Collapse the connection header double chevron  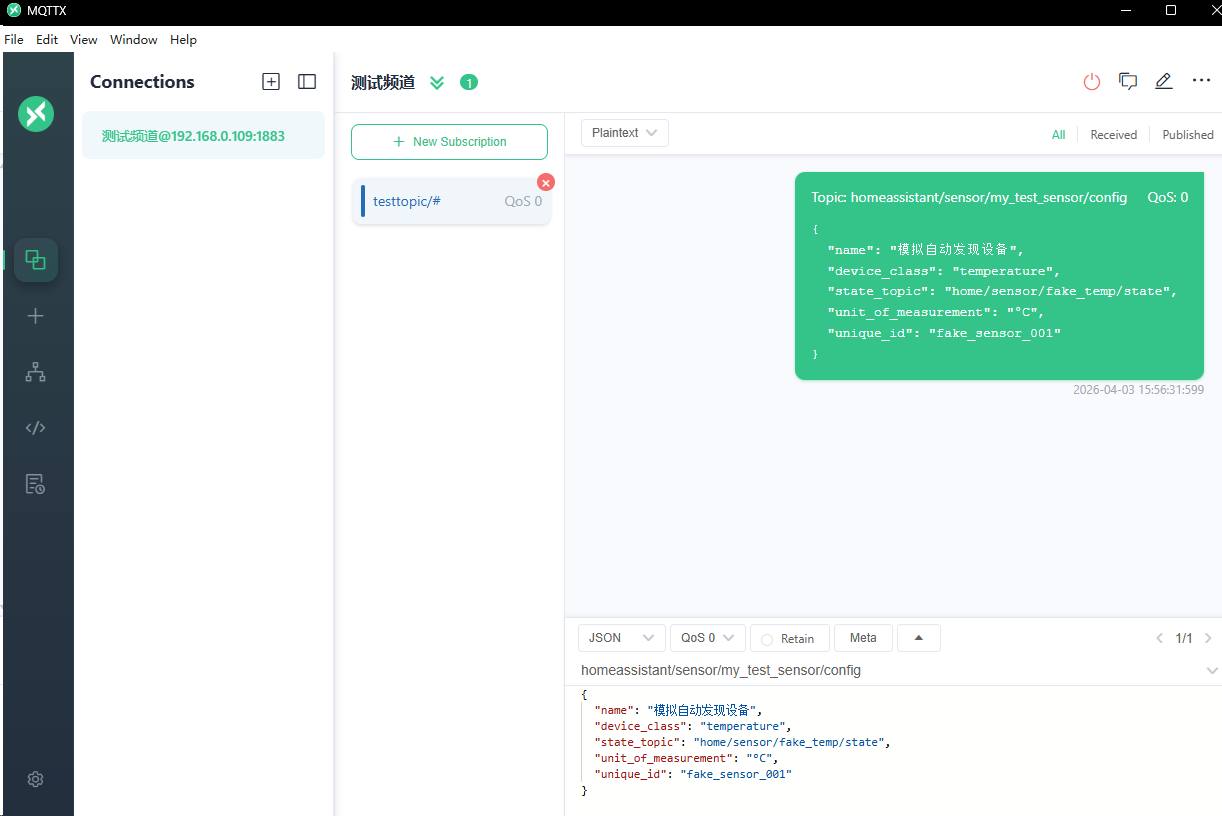tap(437, 82)
